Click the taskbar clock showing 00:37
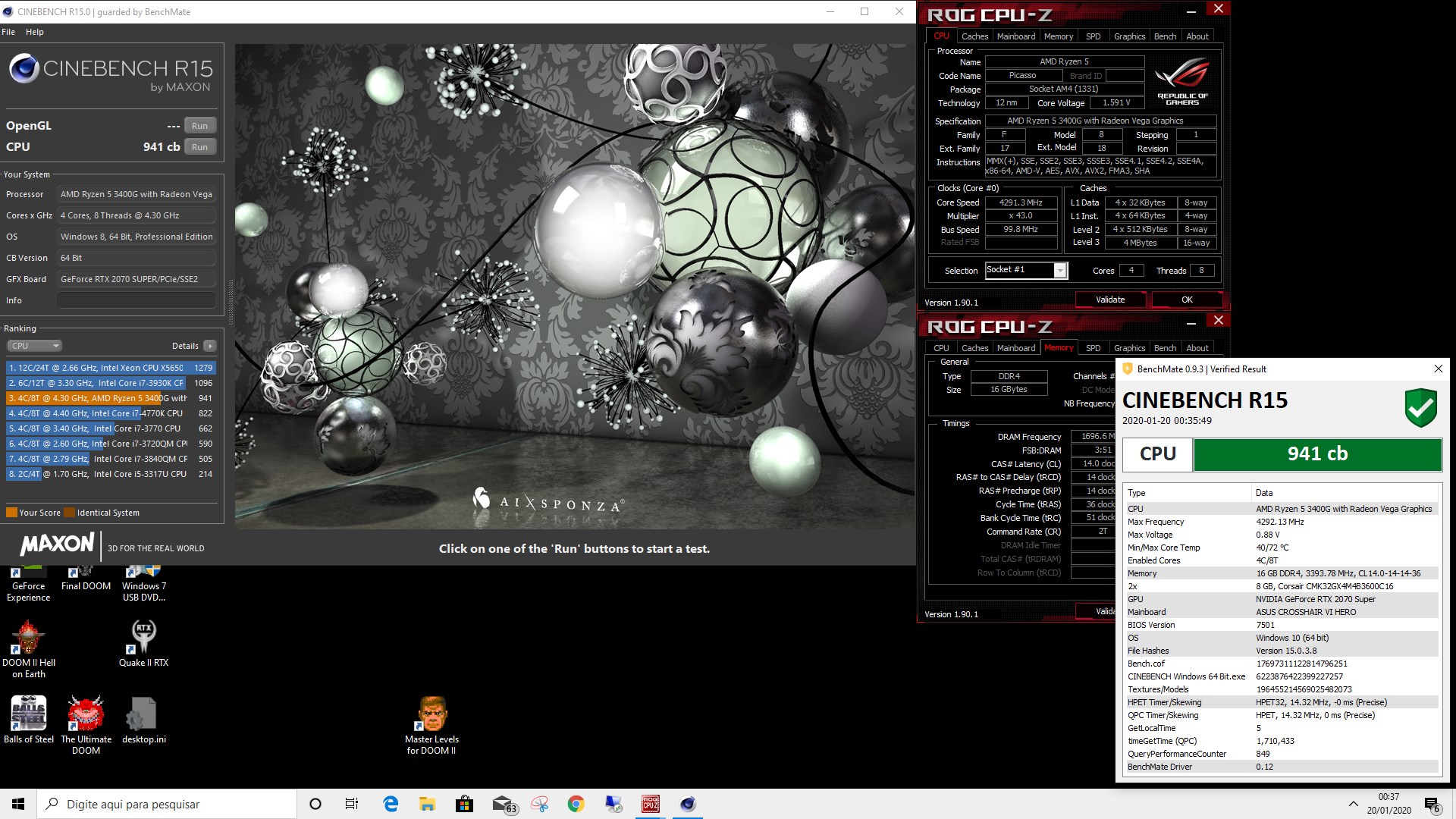This screenshot has width=1456, height=819. click(1389, 804)
